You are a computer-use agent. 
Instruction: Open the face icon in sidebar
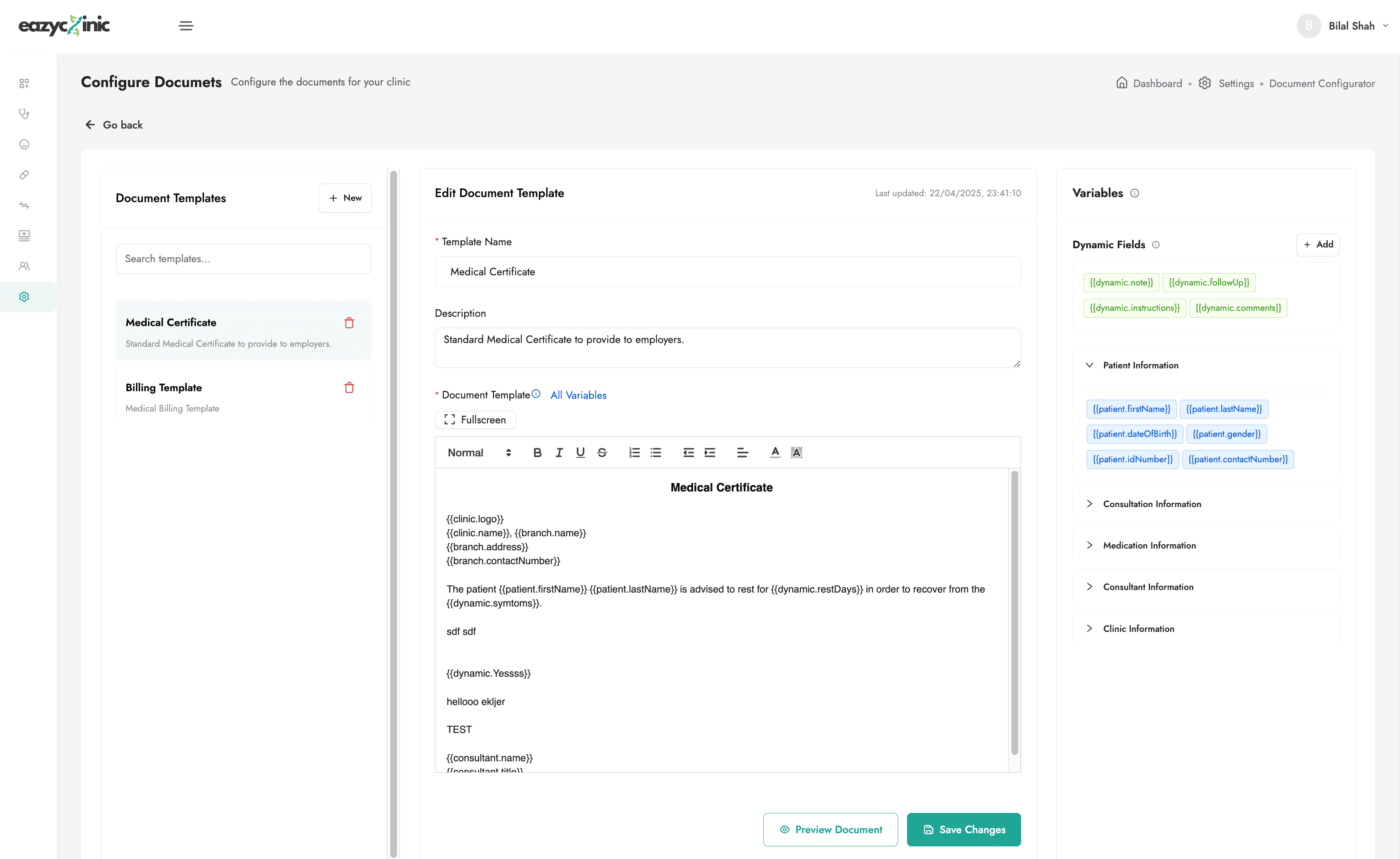tap(24, 144)
